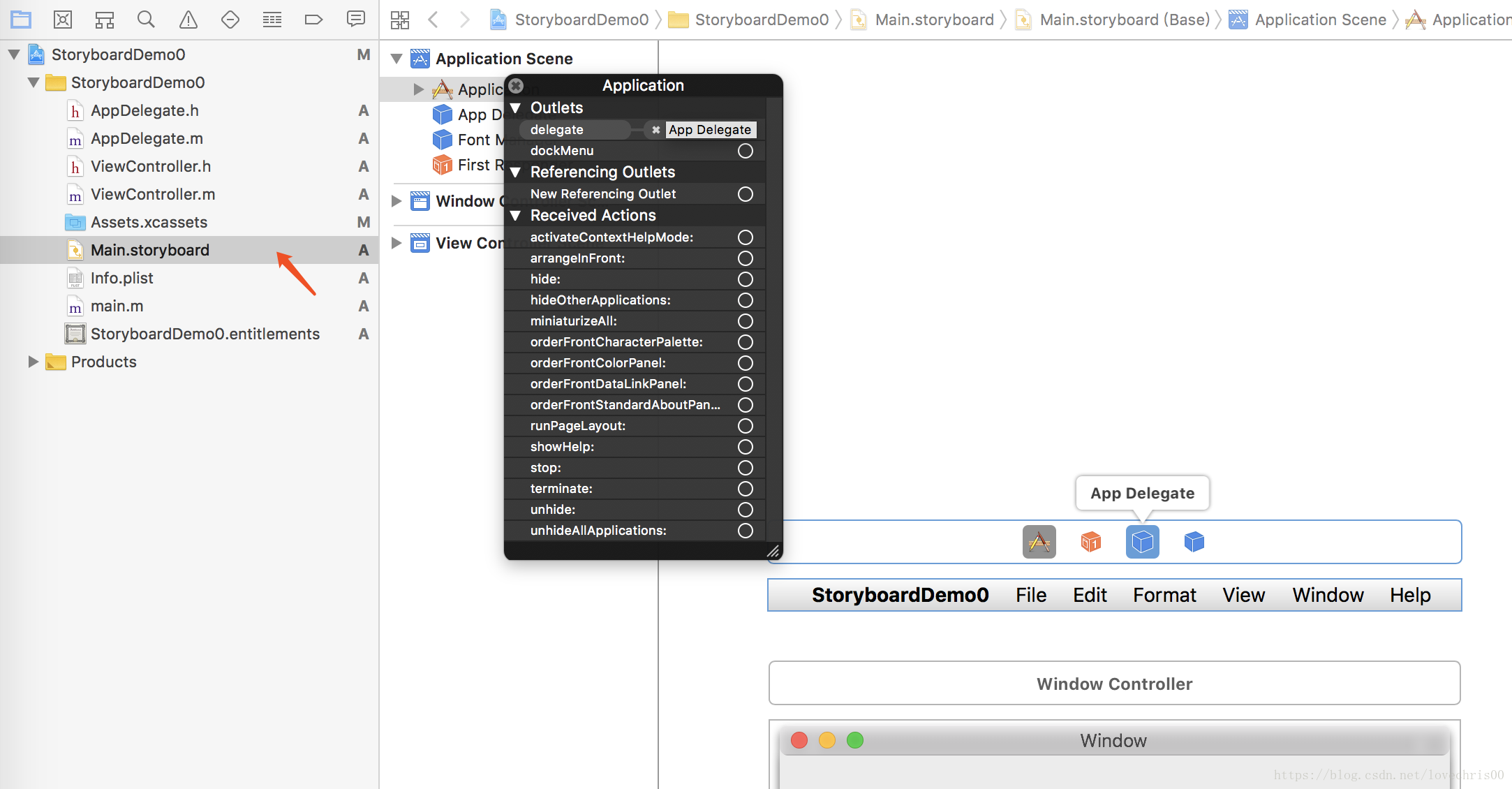Open the Project navigator folder icon
This screenshot has height=789, width=1512.
21,20
